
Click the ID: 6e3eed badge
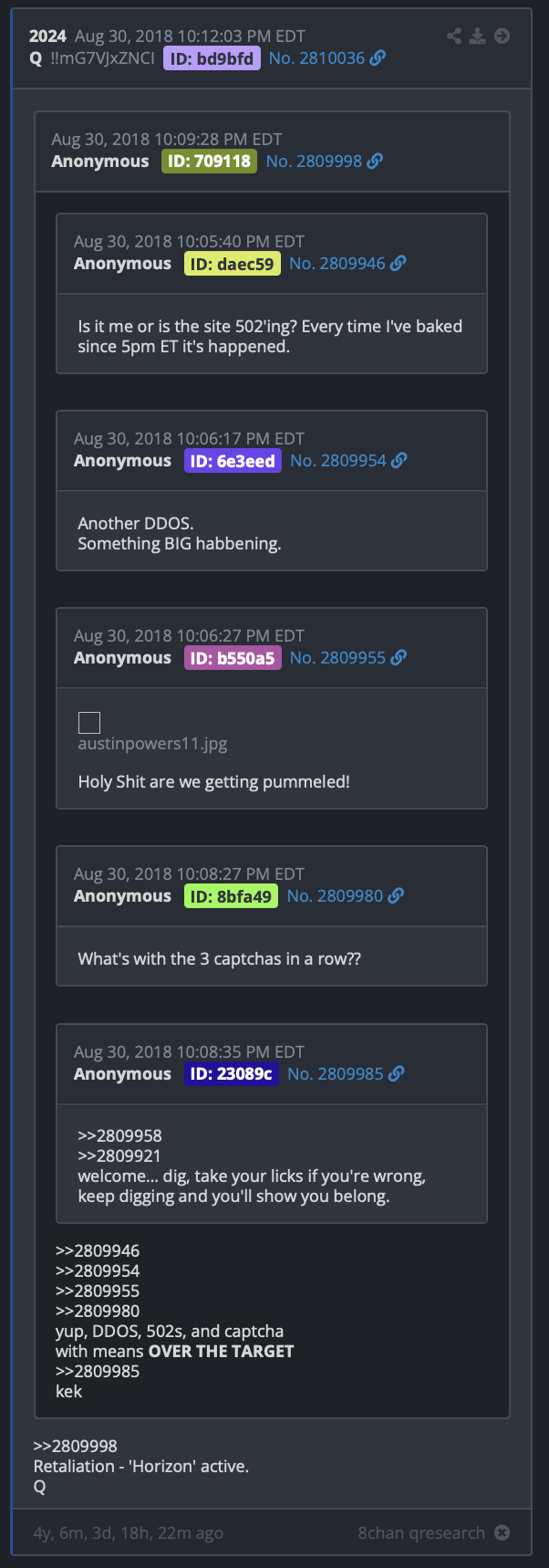[233, 461]
